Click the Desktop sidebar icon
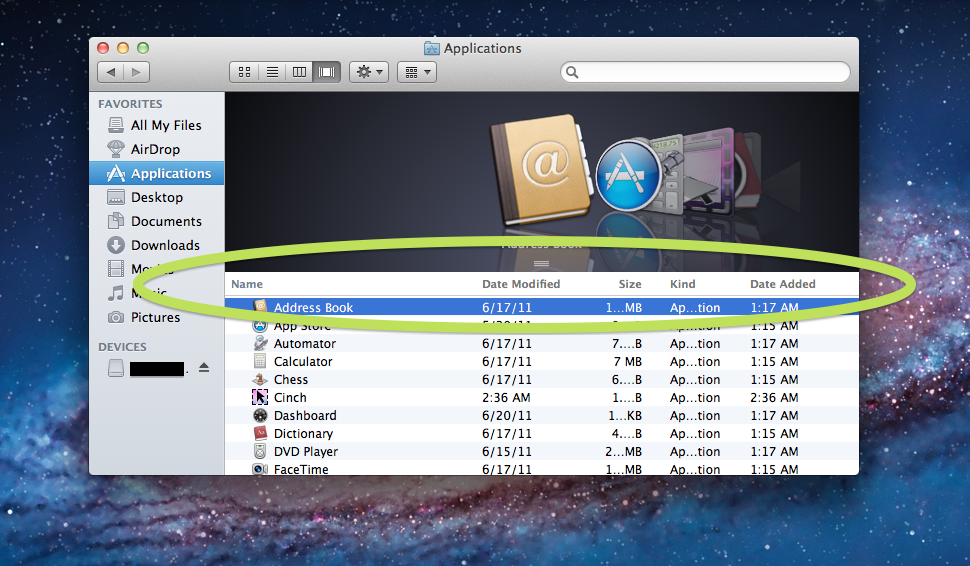This screenshot has width=970, height=566. (116, 197)
